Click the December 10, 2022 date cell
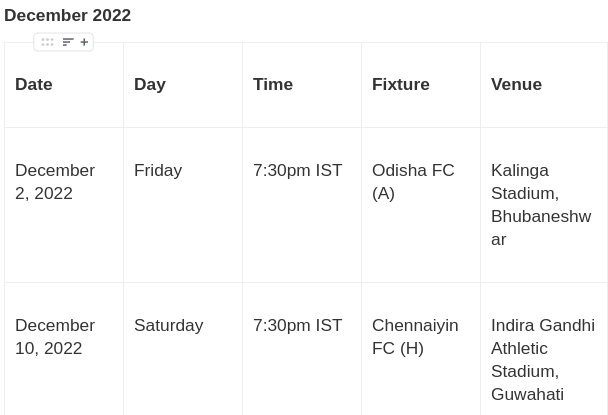This screenshot has width=608, height=415. (x=55, y=336)
